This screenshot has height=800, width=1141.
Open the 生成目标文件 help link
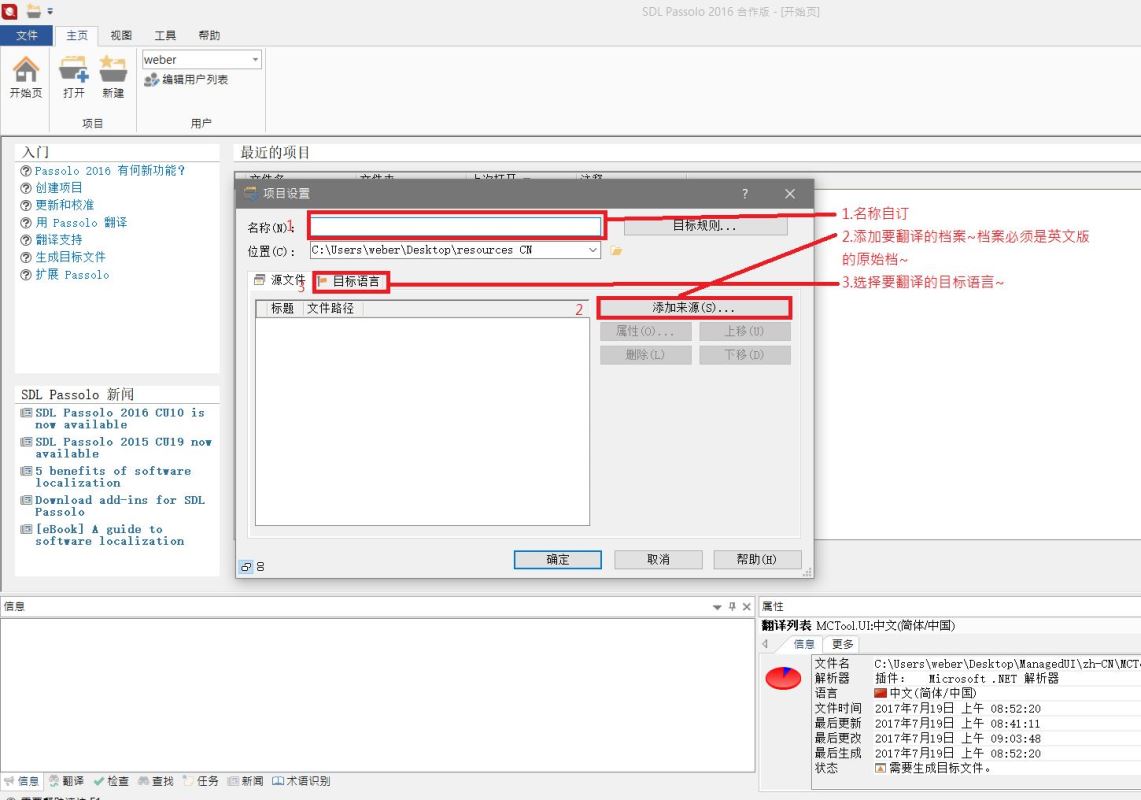(x=71, y=257)
